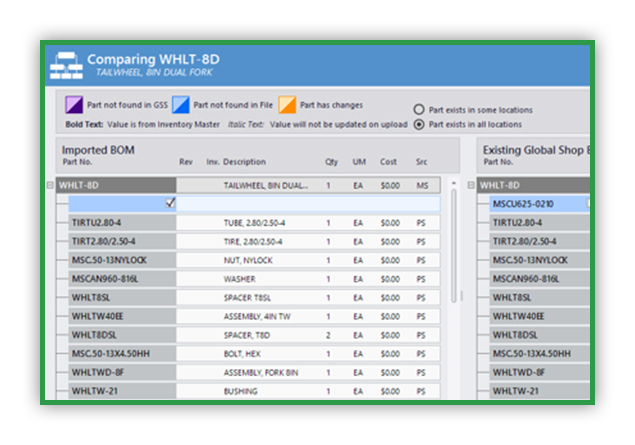Select MSC.50-13NYLOCK in Imported BOM
635x445 pixels.
coord(122,260)
